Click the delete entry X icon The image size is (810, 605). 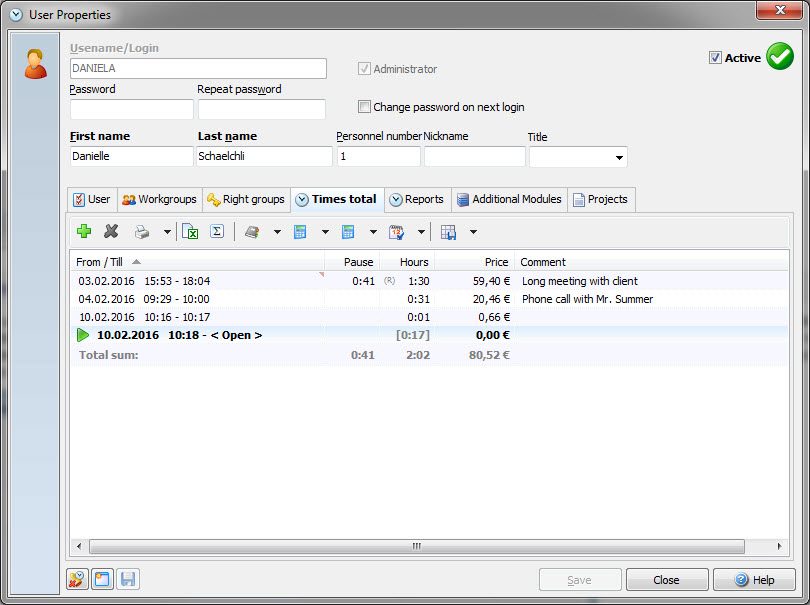click(x=111, y=232)
